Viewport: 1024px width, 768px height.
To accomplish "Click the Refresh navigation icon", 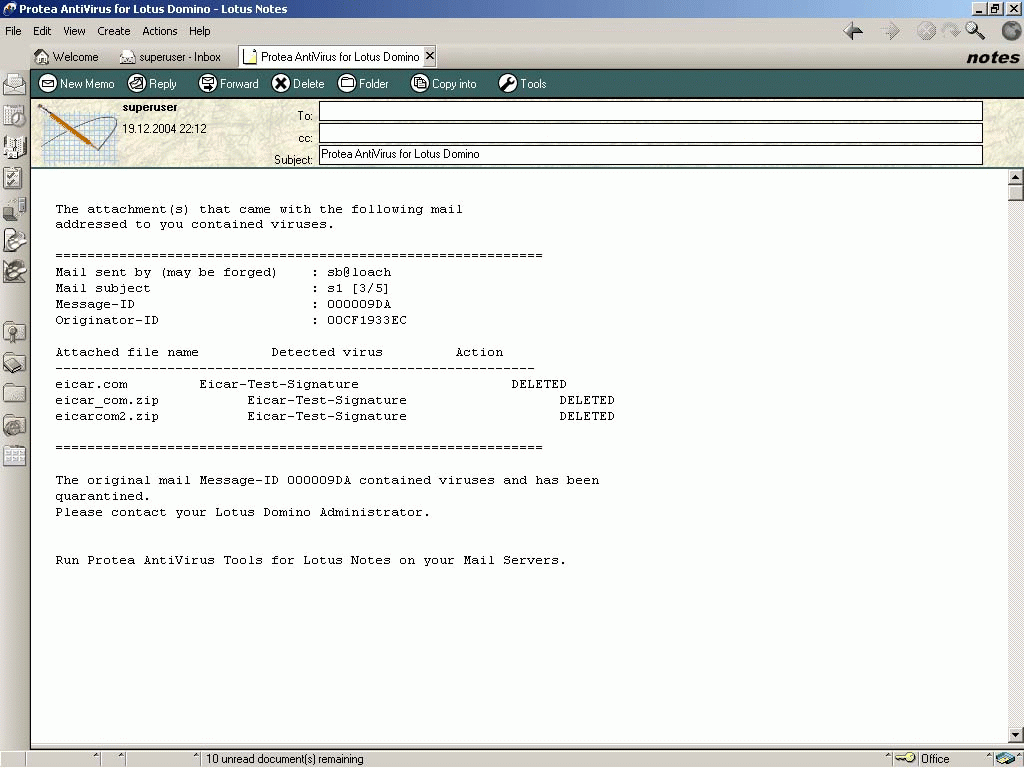I will click(951, 31).
